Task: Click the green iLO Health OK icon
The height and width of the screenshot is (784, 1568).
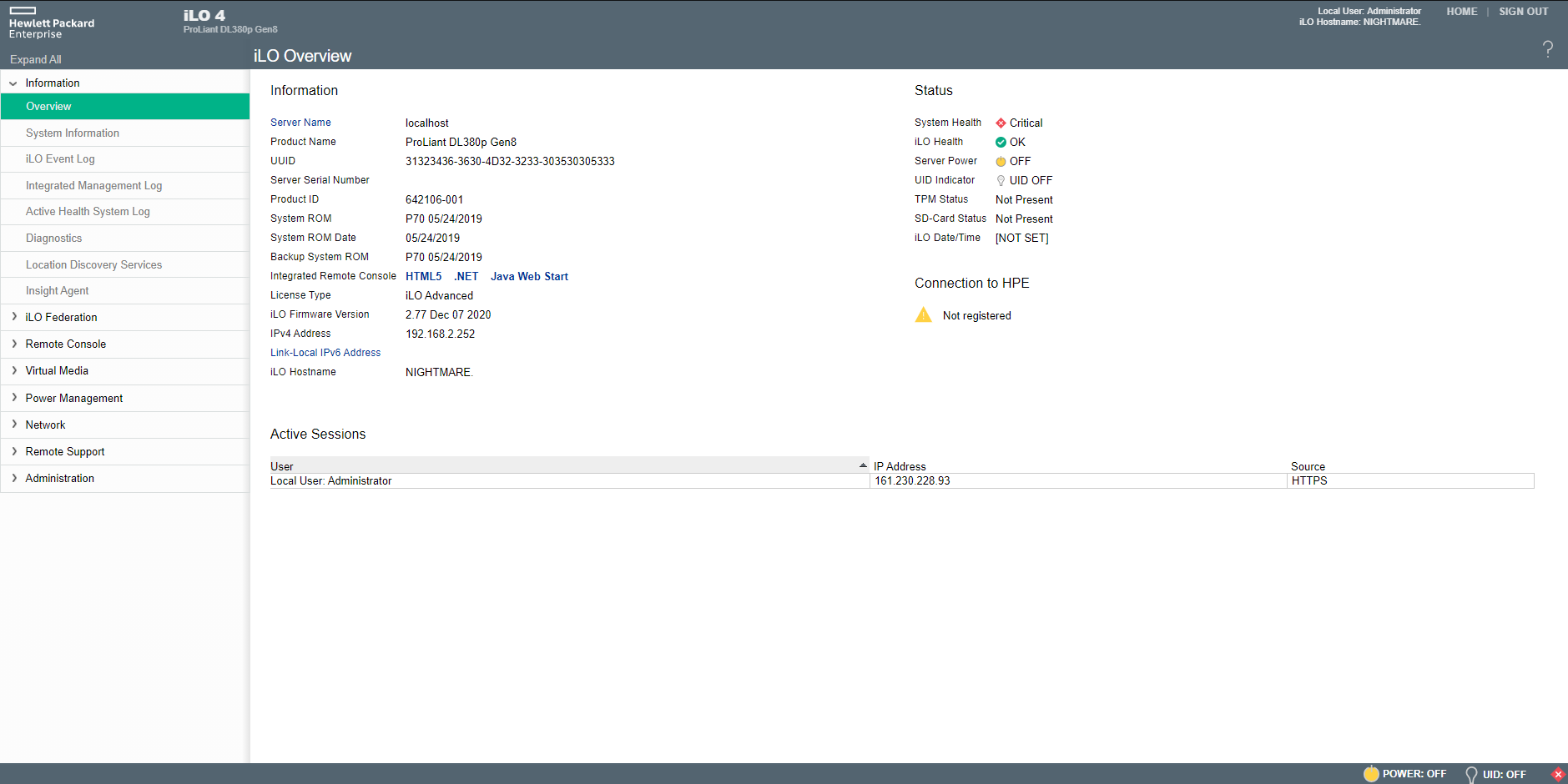Action: click(1001, 142)
